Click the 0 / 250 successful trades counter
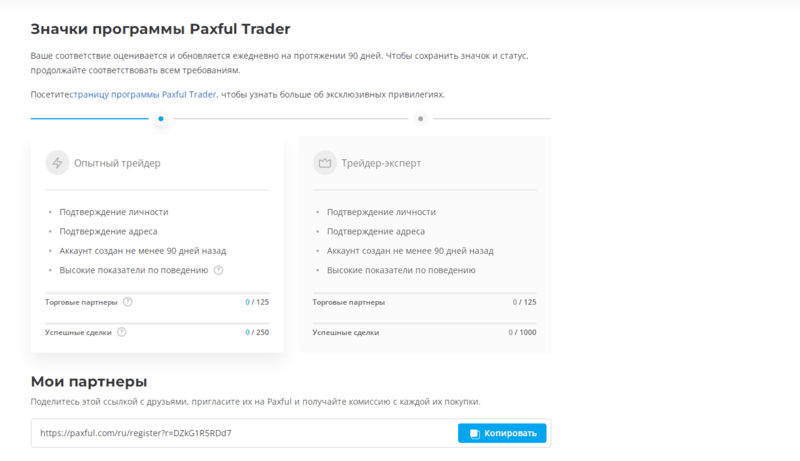 tap(257, 332)
